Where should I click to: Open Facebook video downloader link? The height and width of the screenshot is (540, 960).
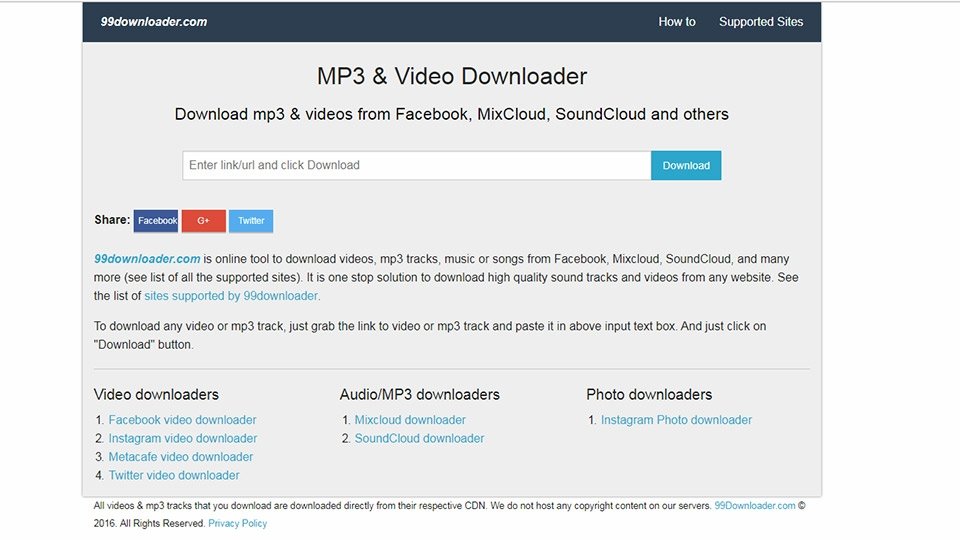182,420
